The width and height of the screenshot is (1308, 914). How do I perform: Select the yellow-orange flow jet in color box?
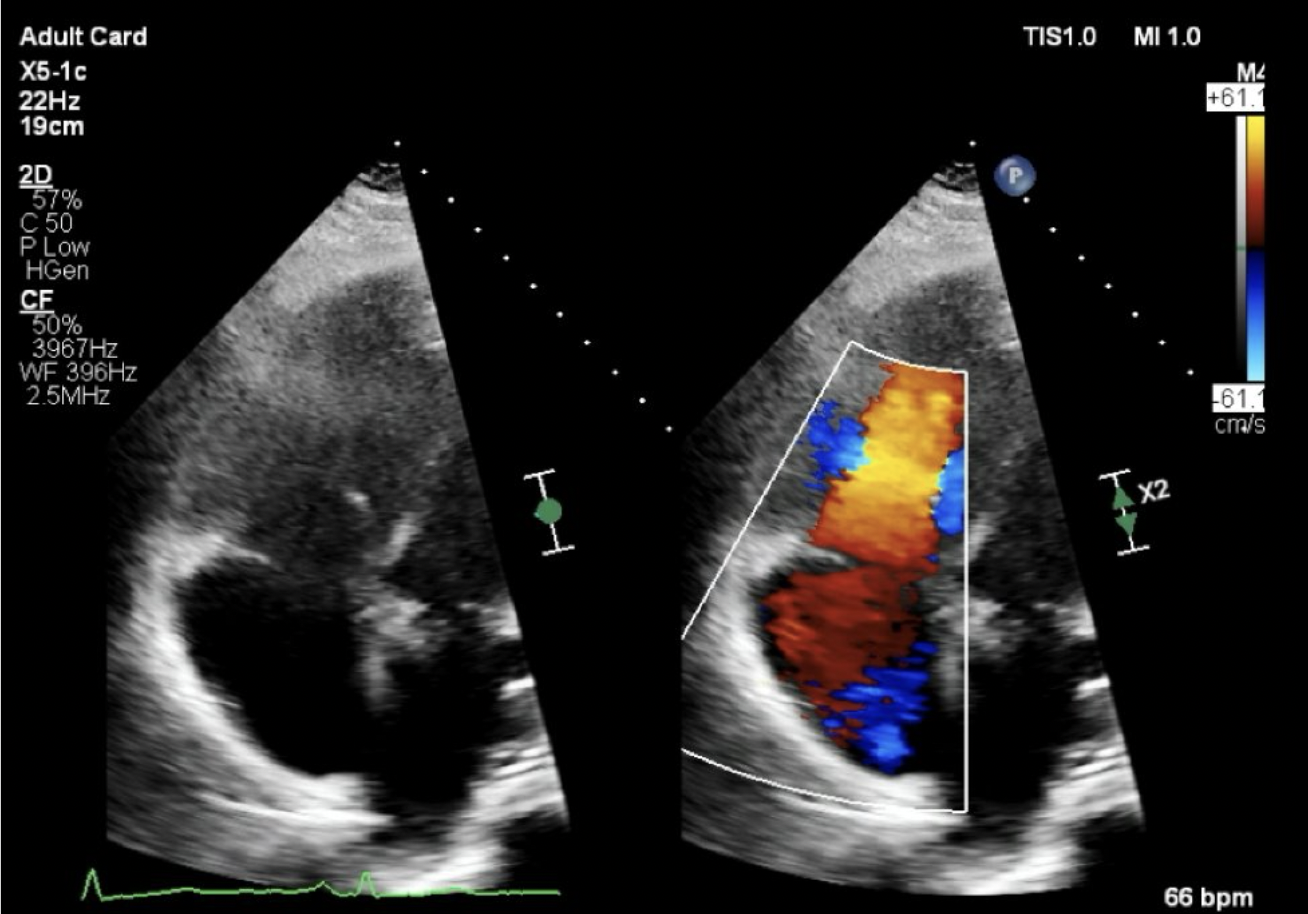pos(885,465)
